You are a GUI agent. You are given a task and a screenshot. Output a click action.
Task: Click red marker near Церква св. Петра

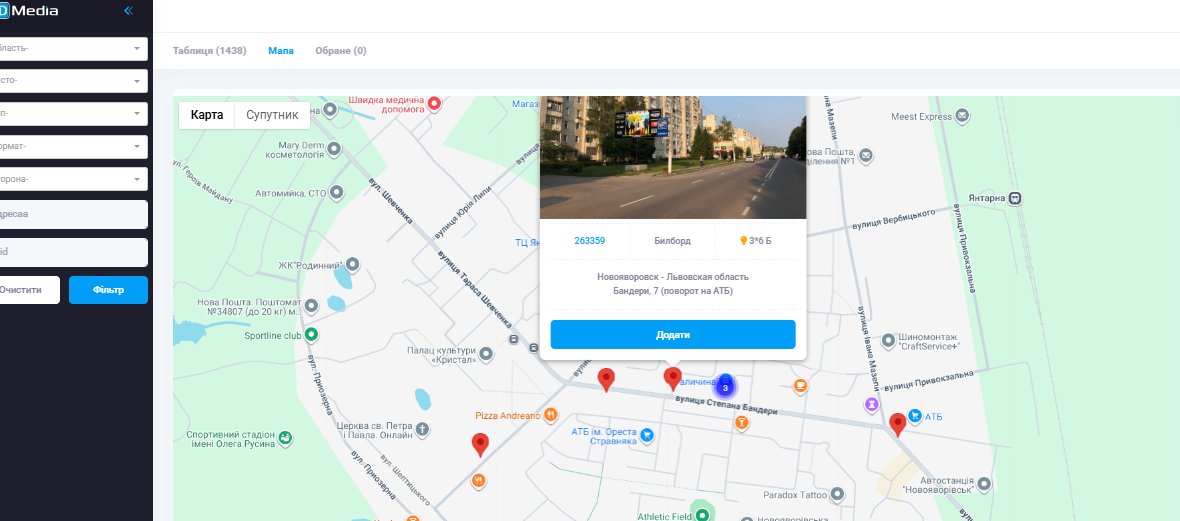click(480, 445)
